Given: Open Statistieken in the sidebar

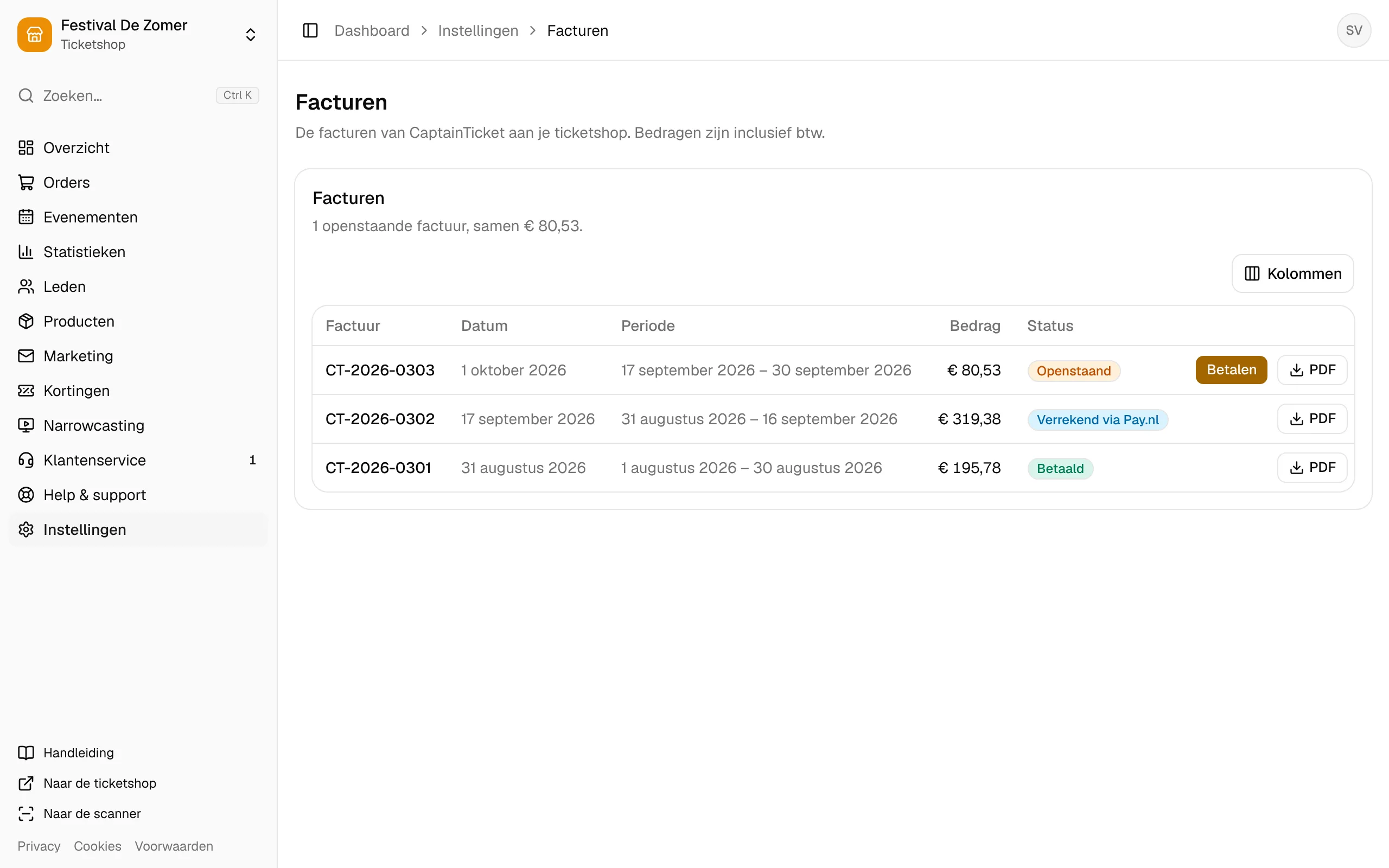Looking at the screenshot, I should pos(138,252).
